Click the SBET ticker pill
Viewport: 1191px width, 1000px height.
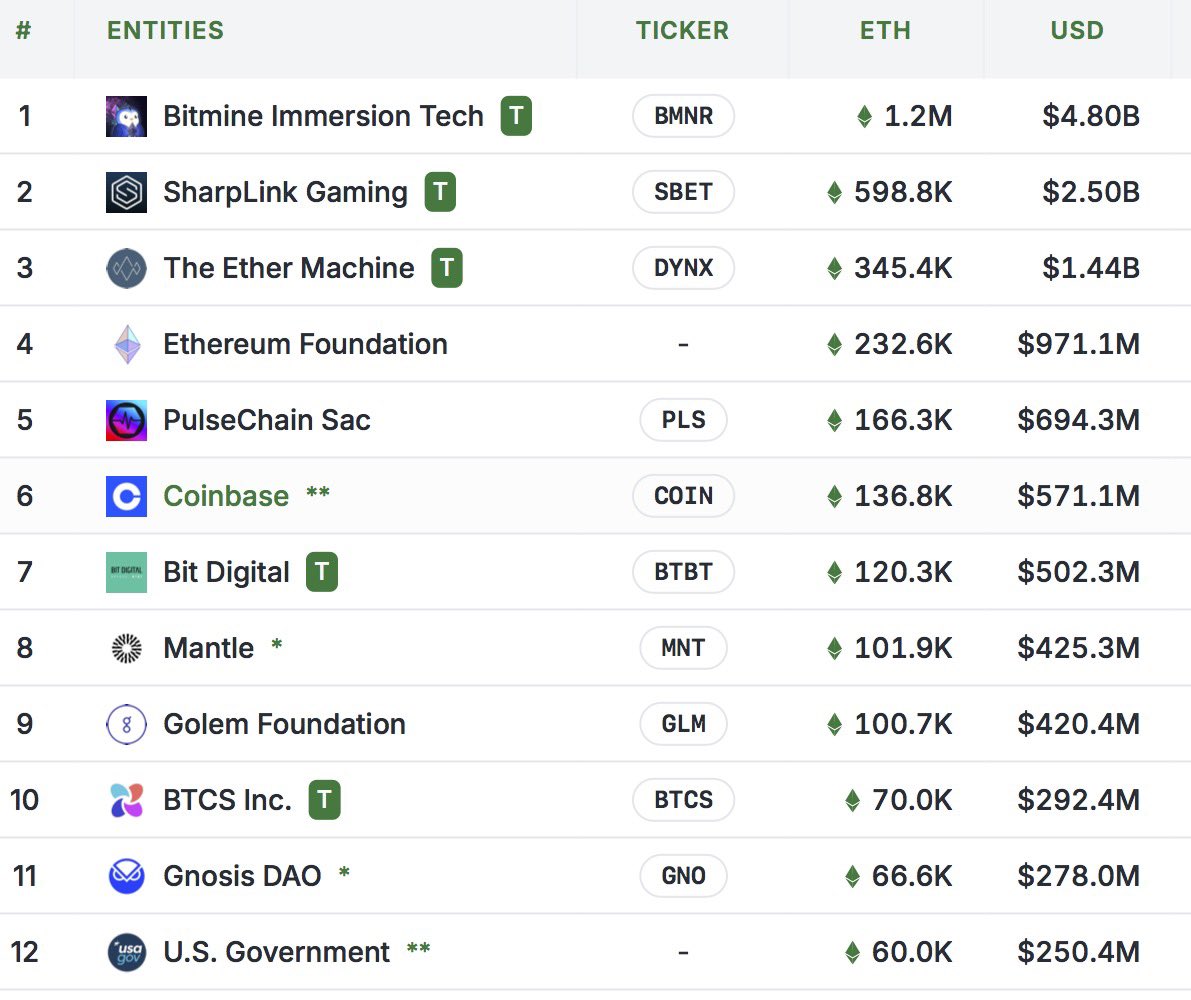[x=683, y=192]
